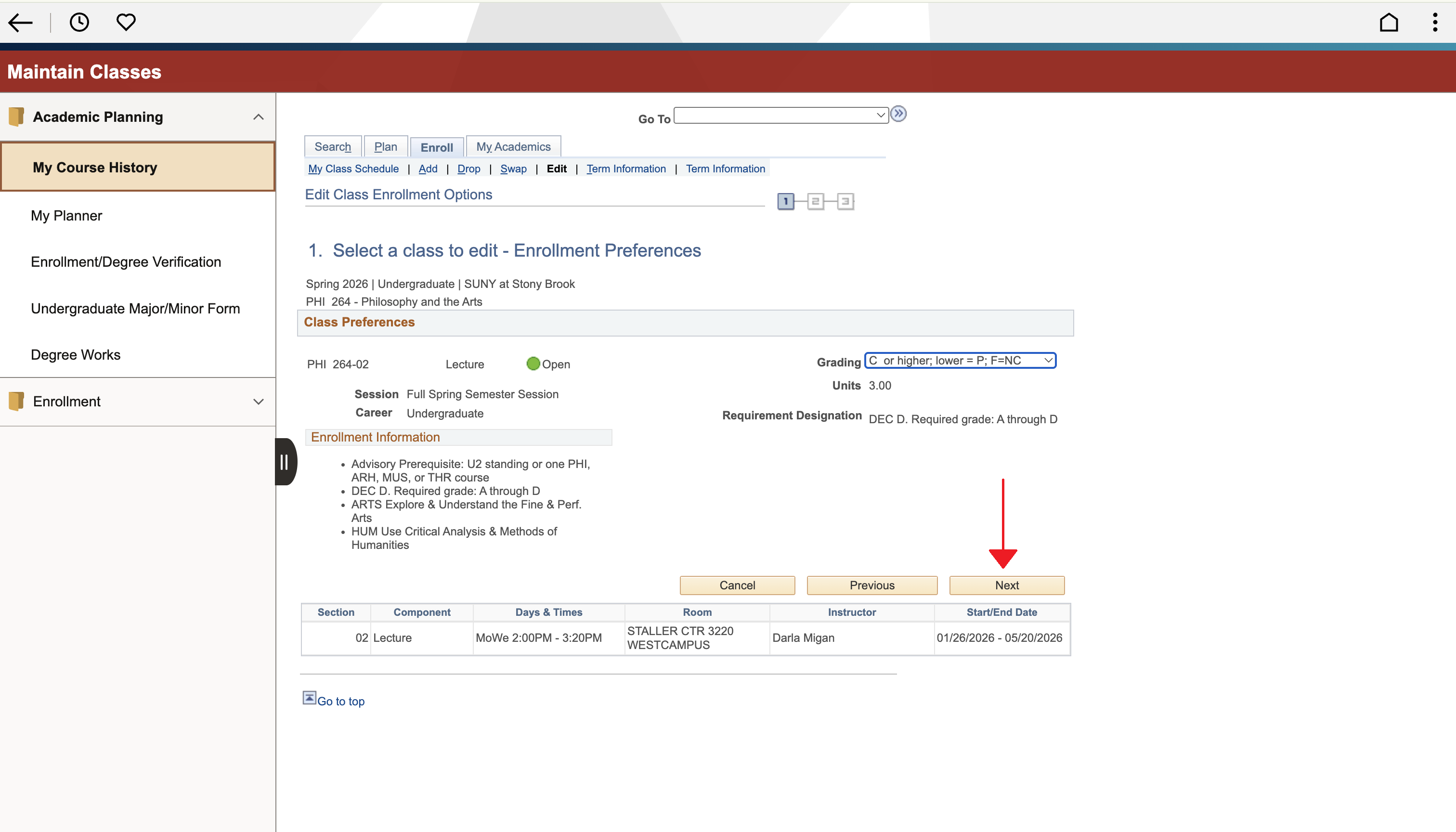
Task: Click the Swap link
Action: [513, 169]
